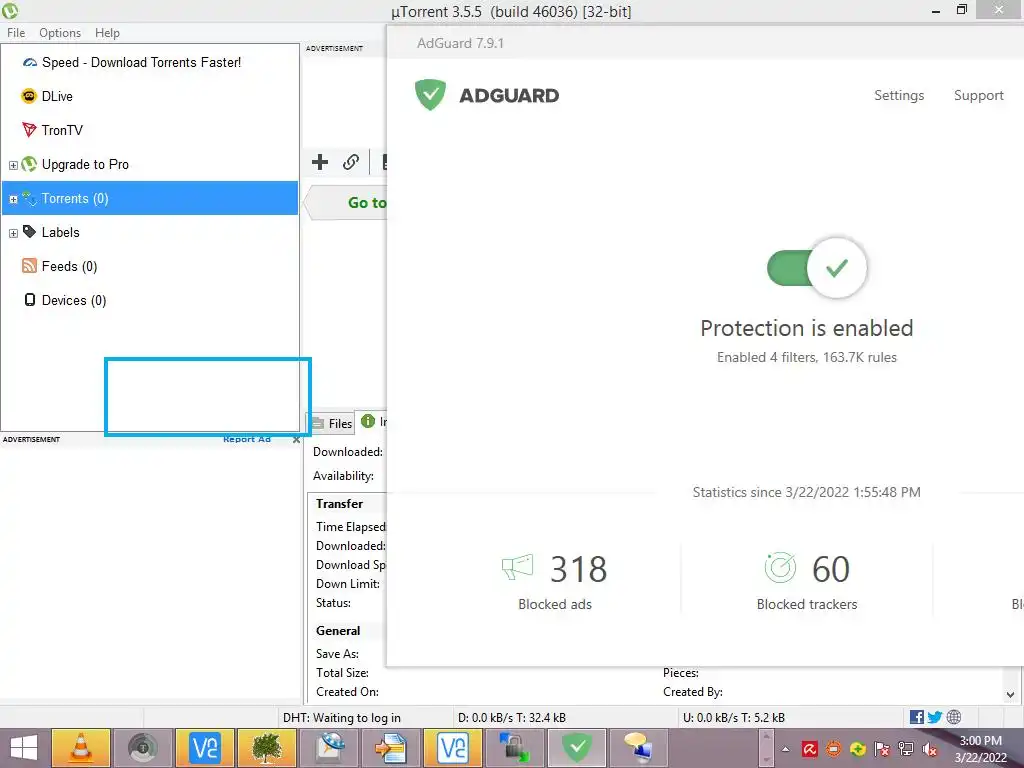Viewport: 1024px width, 768px height.
Task: Open the chat bubble computer taskbar app
Action: 639,748
